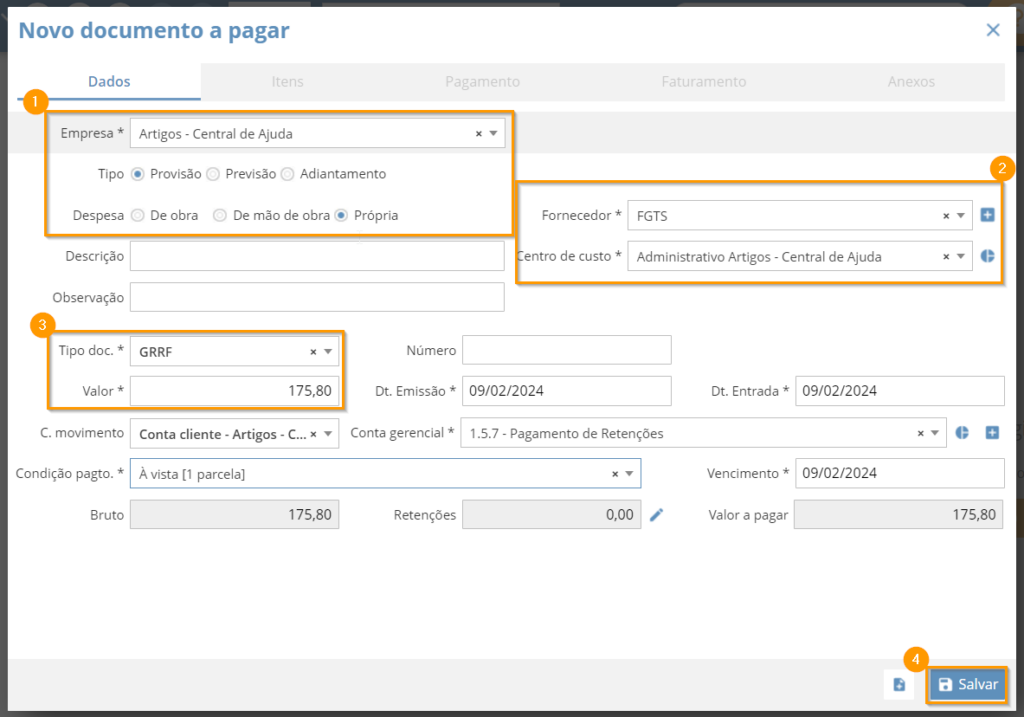Image resolution: width=1024 pixels, height=717 pixels.
Task: Expand the Centro de custo dropdown
Action: coord(961,257)
